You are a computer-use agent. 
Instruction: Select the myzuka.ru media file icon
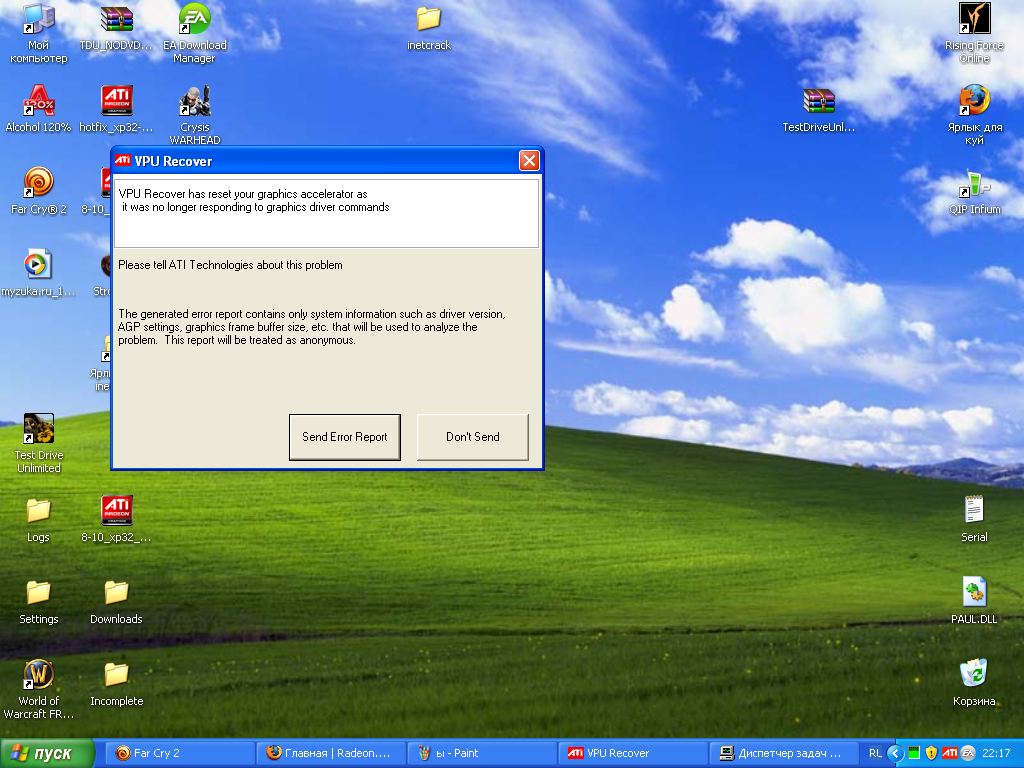(38, 273)
